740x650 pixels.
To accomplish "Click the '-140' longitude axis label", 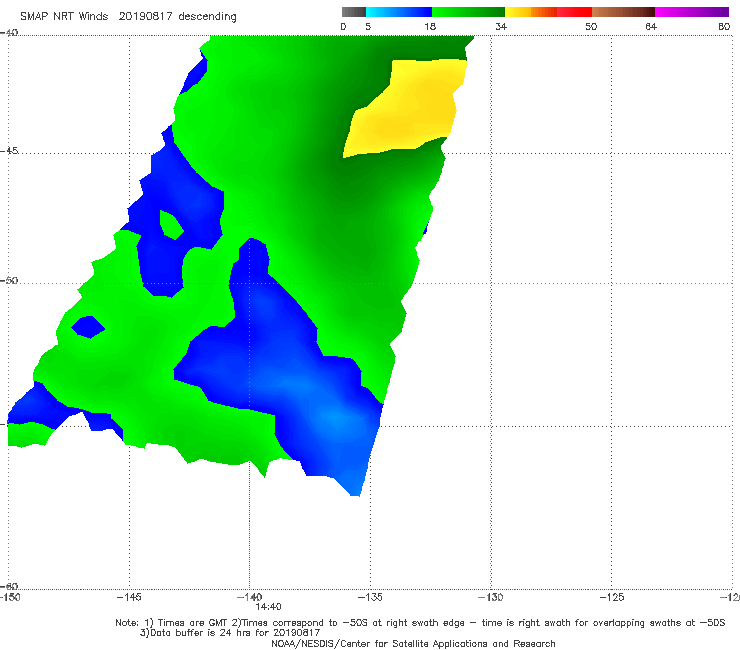I will pos(249,597).
